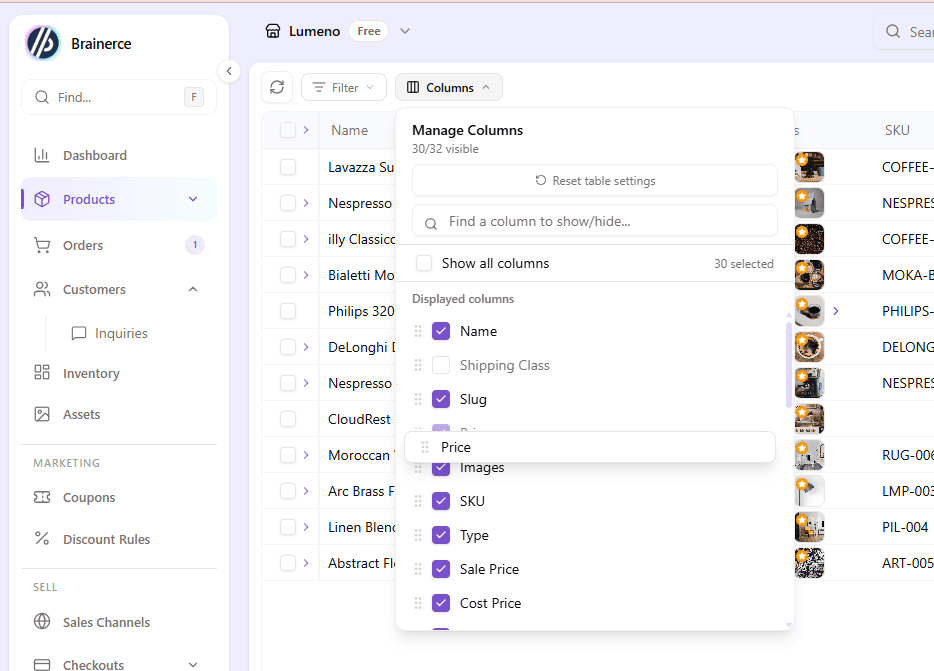This screenshot has height=671, width=934.
Task: Click the drag handle for Sale Price
Action: click(418, 569)
